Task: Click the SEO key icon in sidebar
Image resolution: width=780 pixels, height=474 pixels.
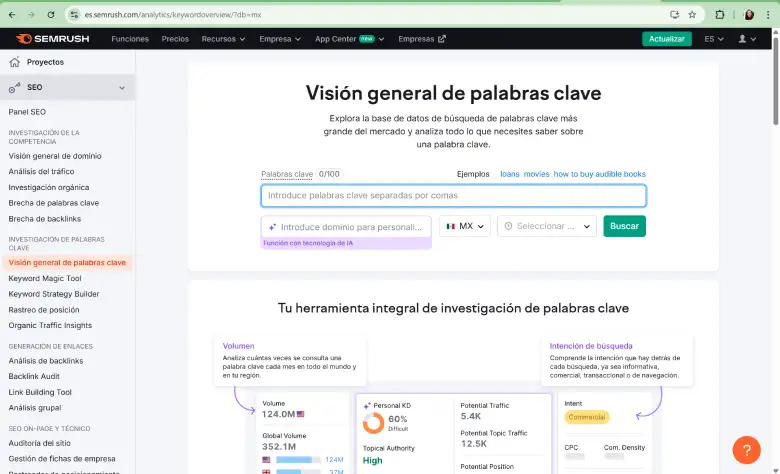Action: [14, 88]
